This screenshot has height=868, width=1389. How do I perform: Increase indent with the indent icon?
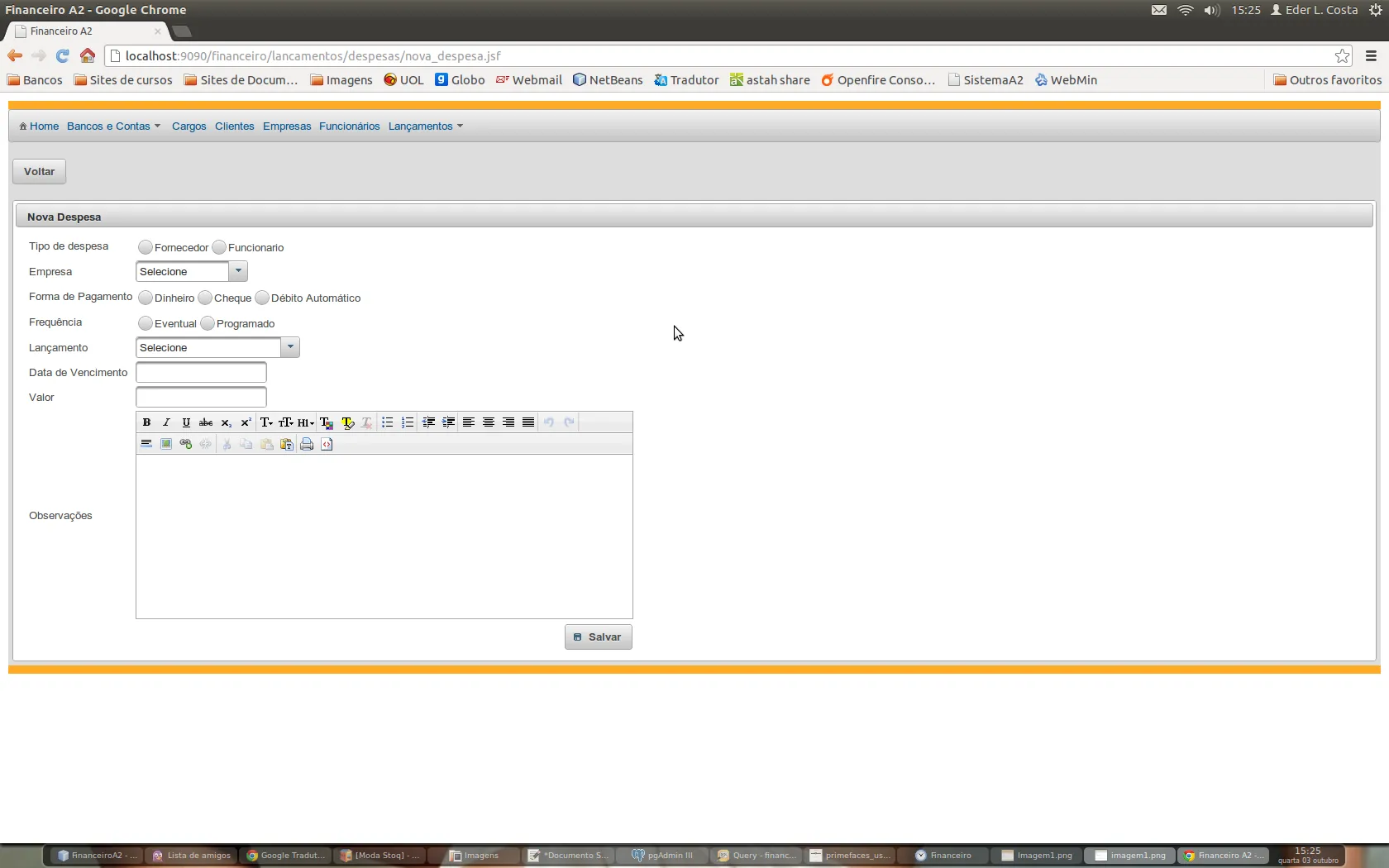(x=448, y=422)
